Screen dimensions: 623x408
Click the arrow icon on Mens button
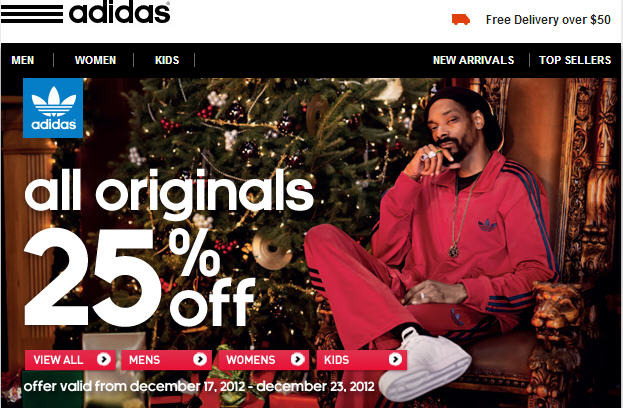tap(200, 360)
